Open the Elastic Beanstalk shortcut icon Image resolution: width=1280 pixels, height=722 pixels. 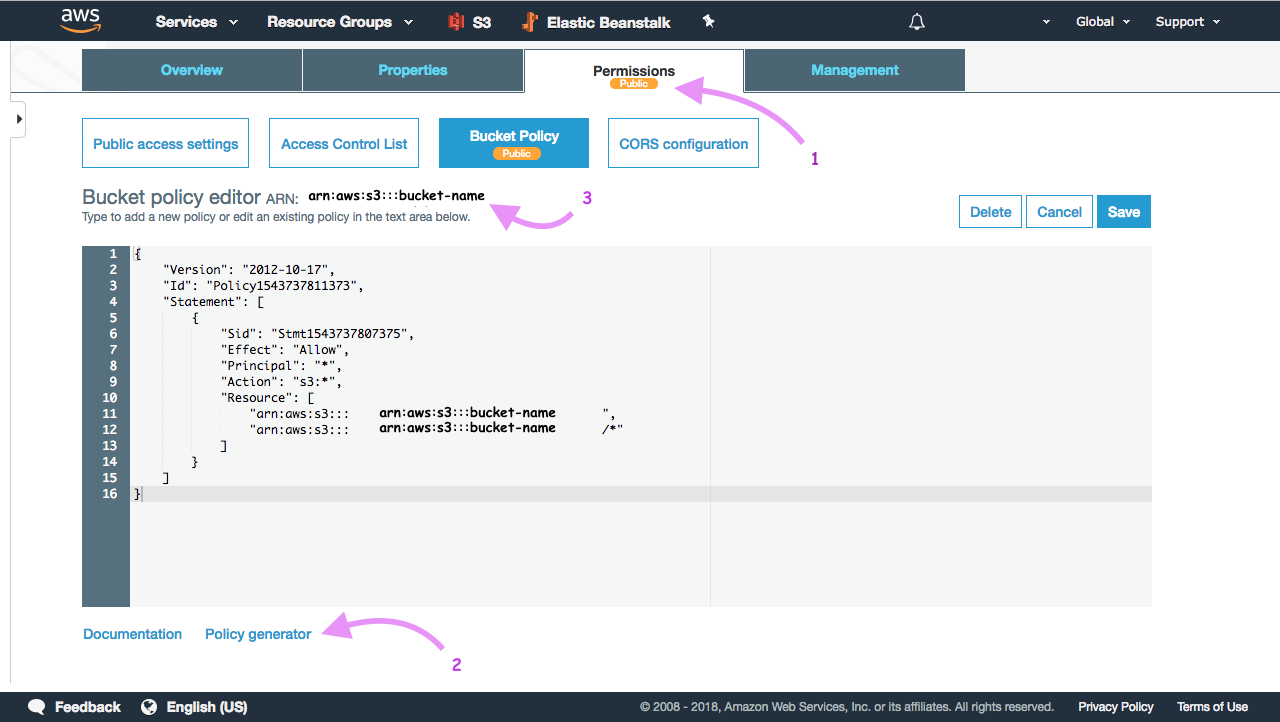click(528, 21)
